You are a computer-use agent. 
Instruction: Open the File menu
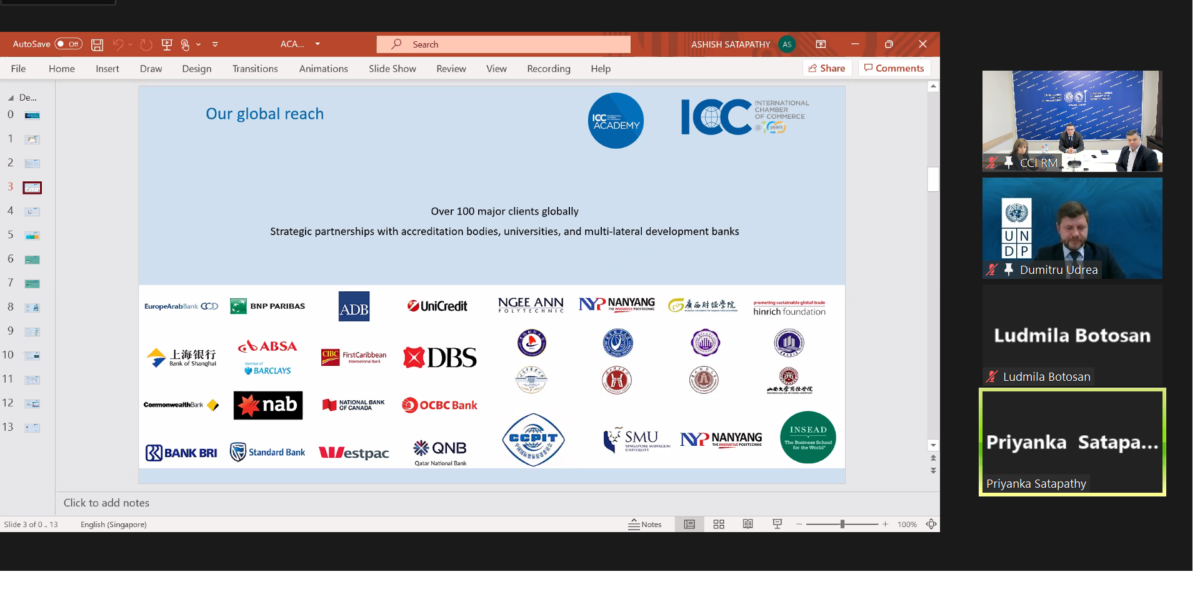18,69
